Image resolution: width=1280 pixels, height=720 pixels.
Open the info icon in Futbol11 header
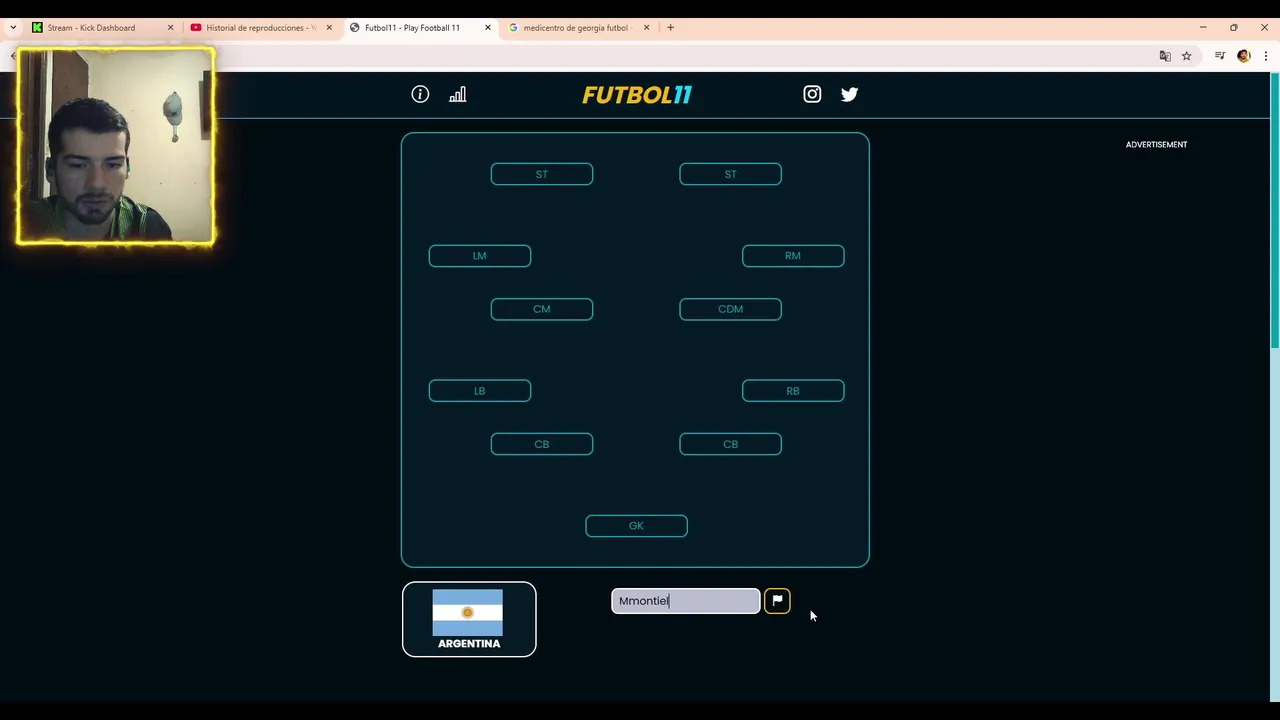420,94
